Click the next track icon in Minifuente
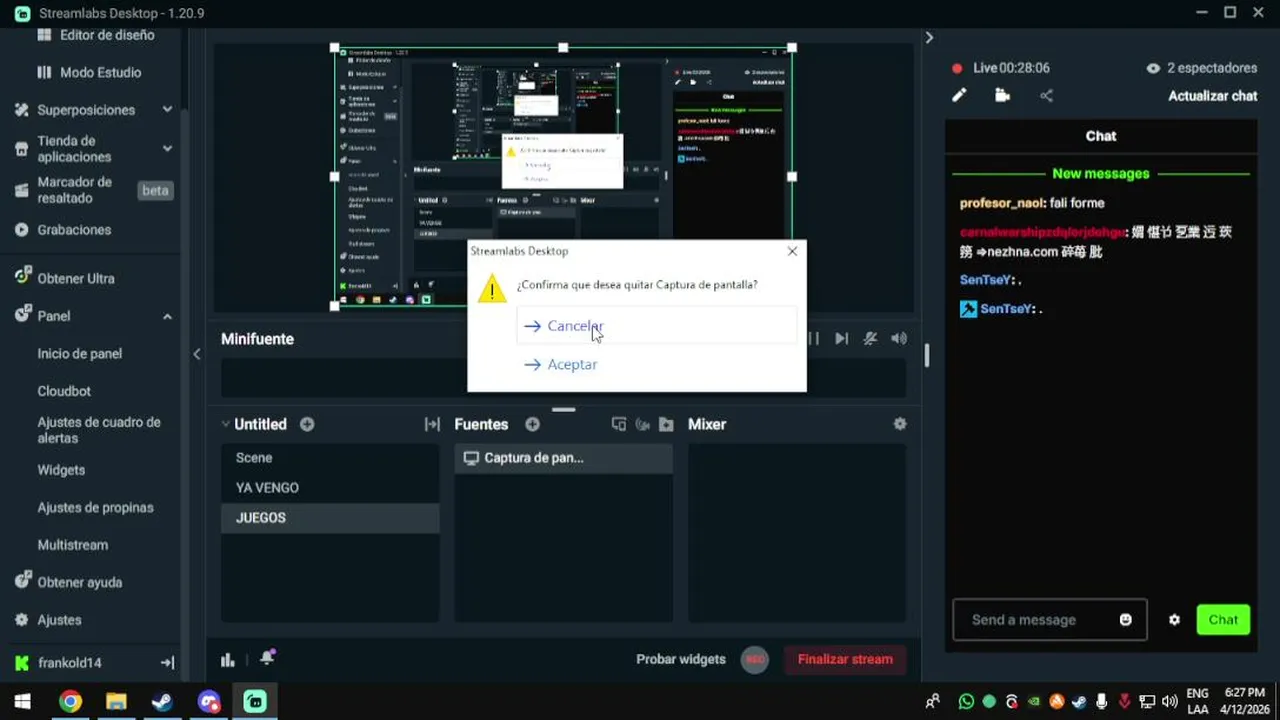This screenshot has height=720, width=1280. pos(842,339)
